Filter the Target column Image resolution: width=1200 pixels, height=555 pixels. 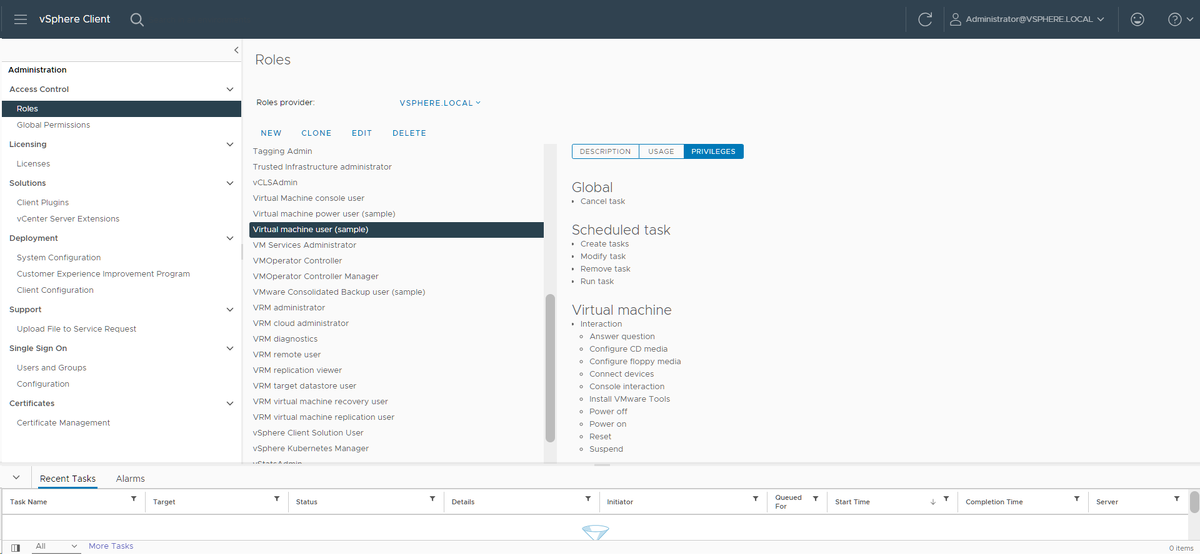pyautogui.click(x=277, y=499)
